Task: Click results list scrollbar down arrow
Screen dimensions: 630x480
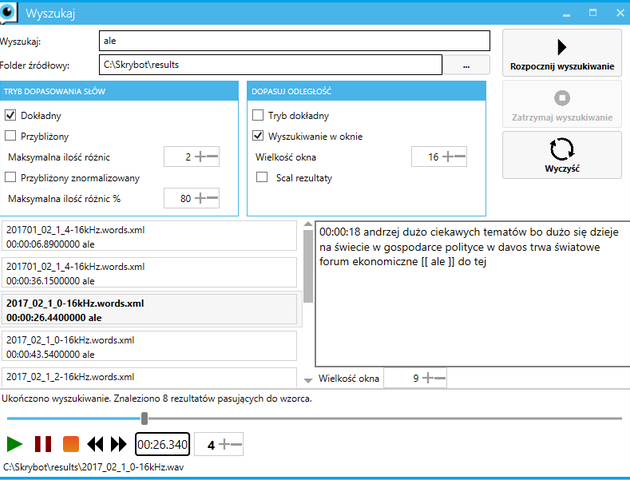Action: (x=308, y=380)
